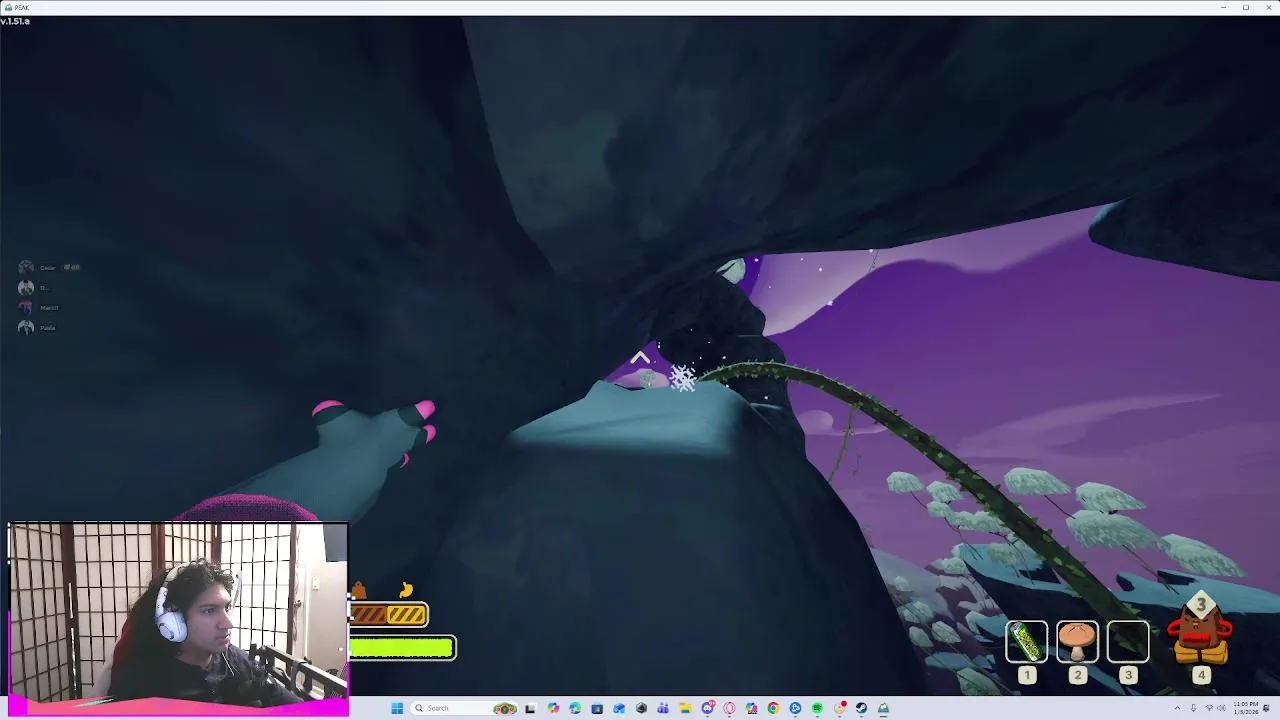Viewport: 1280px width, 720px height.
Task: Maximize the PEAK window
Action: [x=1245, y=7]
